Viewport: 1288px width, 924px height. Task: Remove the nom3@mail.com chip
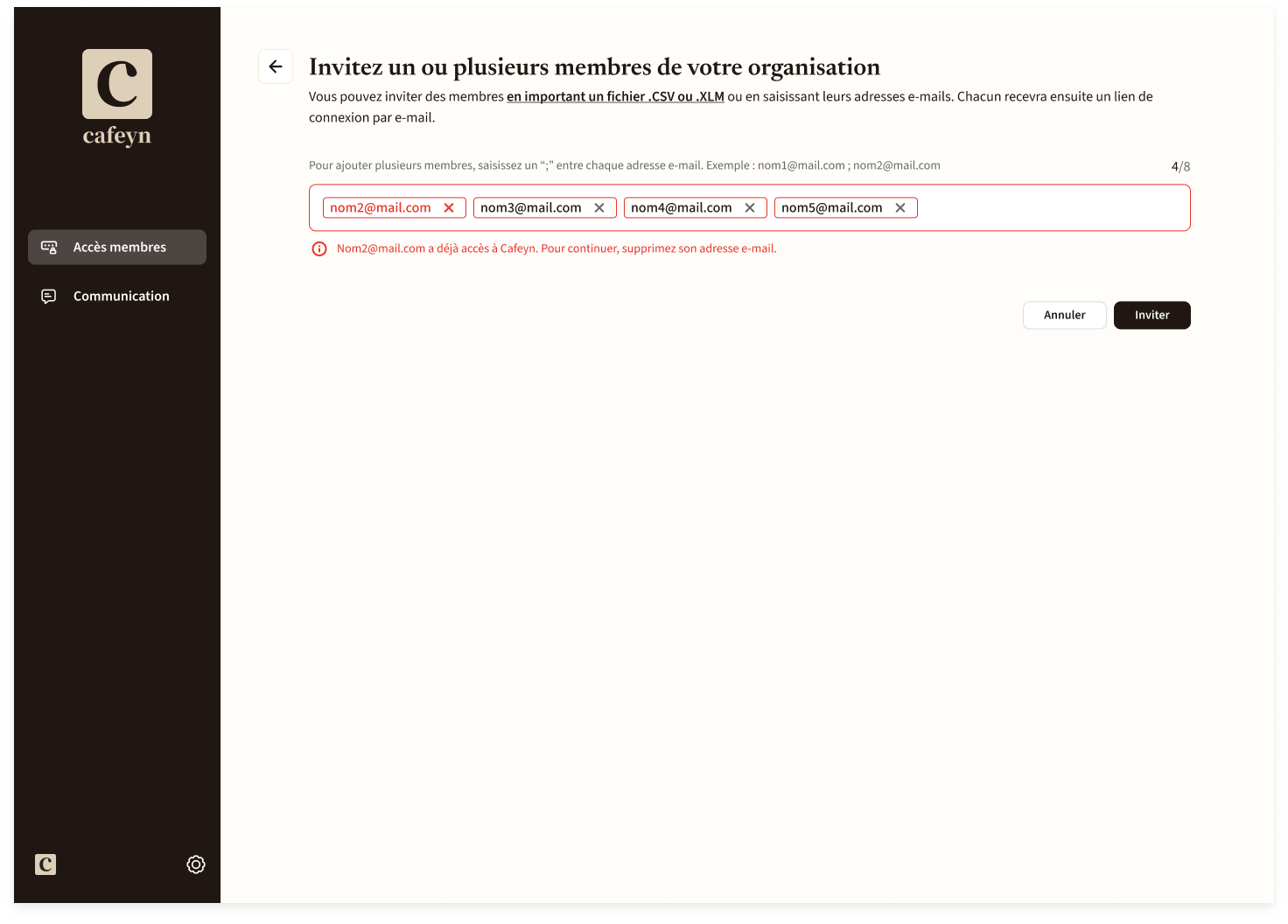tap(599, 207)
